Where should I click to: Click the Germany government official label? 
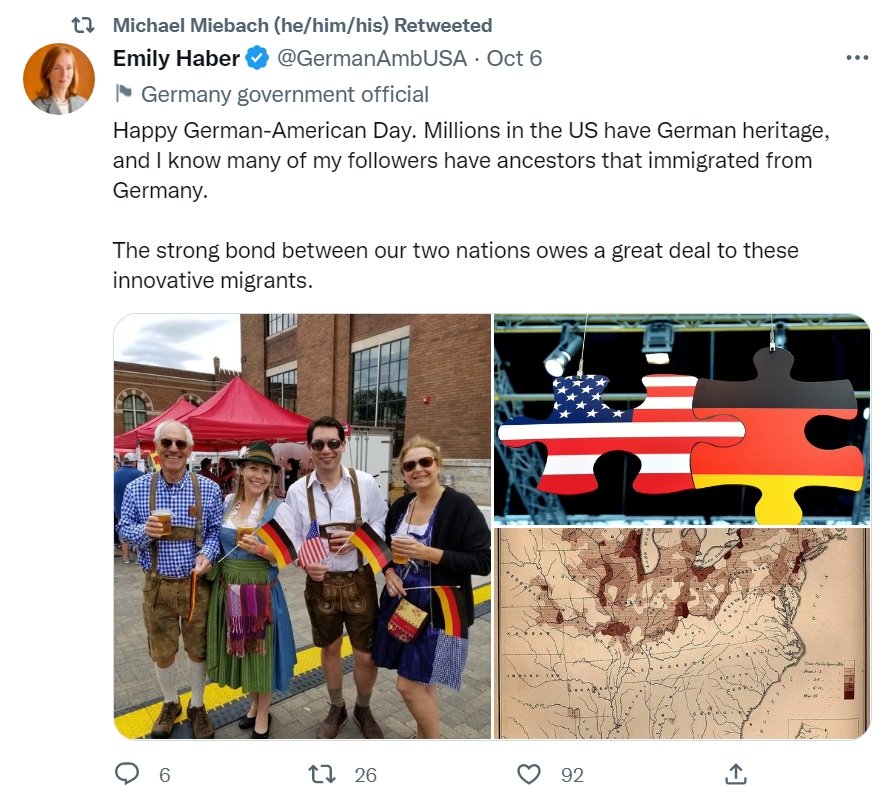pyautogui.click(x=285, y=94)
